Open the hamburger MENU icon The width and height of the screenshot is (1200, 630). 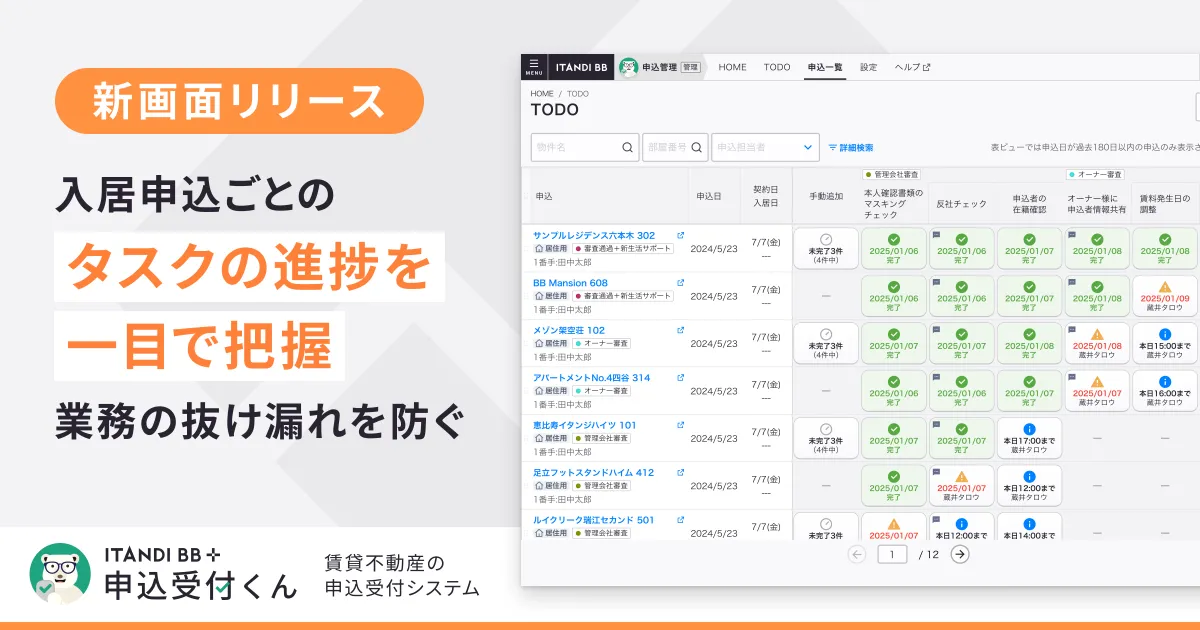point(534,67)
